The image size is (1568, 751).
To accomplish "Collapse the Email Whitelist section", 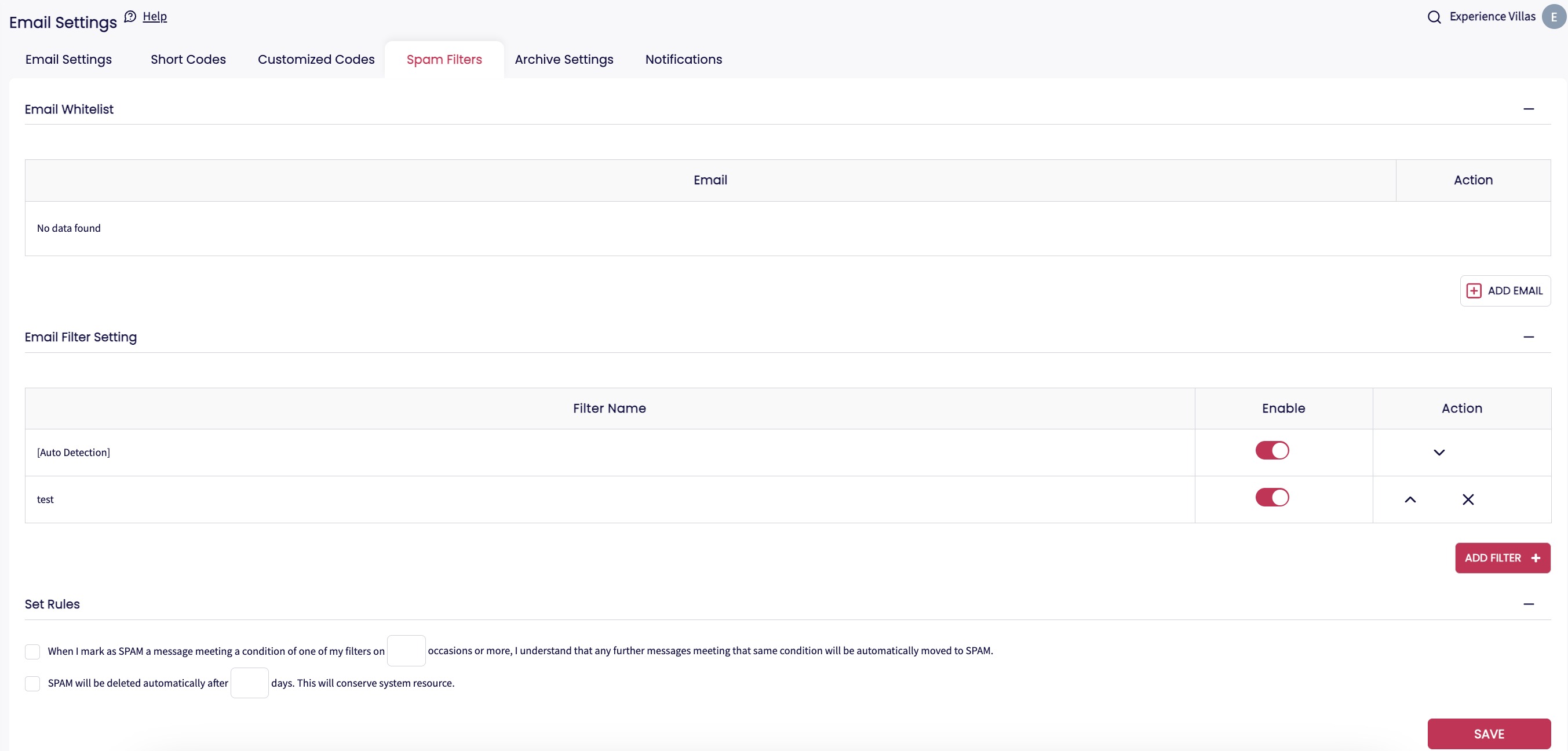I will (x=1528, y=109).
